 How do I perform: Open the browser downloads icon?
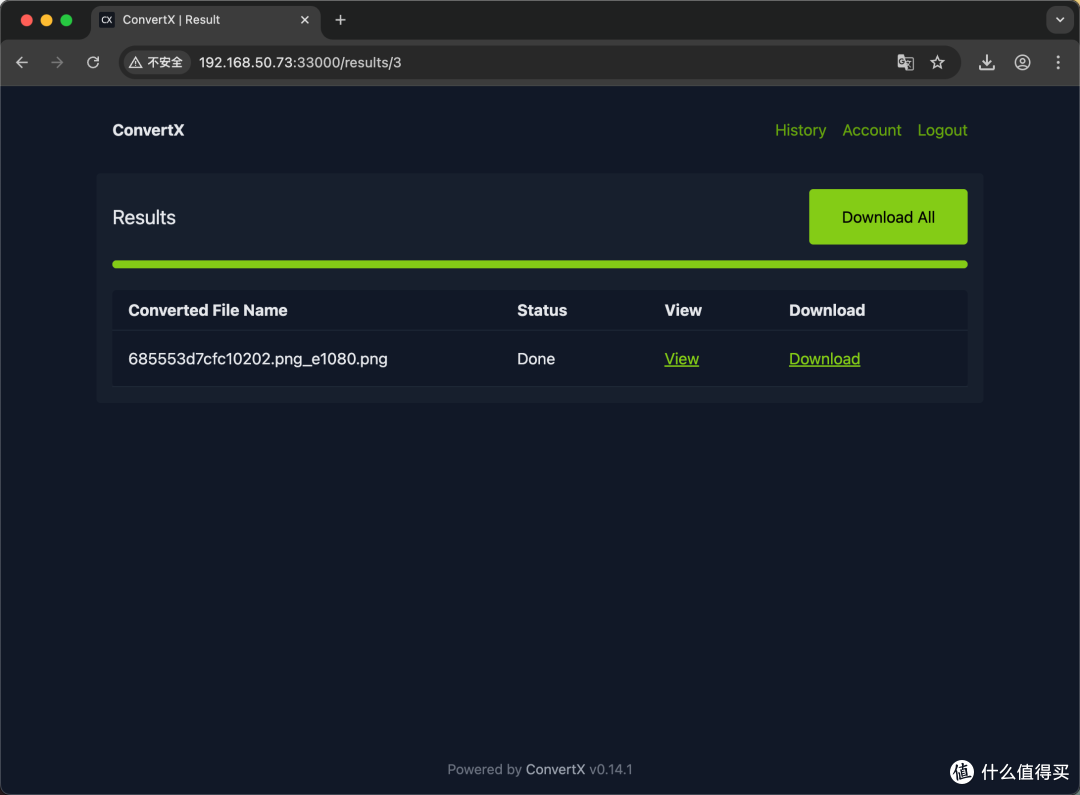[x=986, y=62]
